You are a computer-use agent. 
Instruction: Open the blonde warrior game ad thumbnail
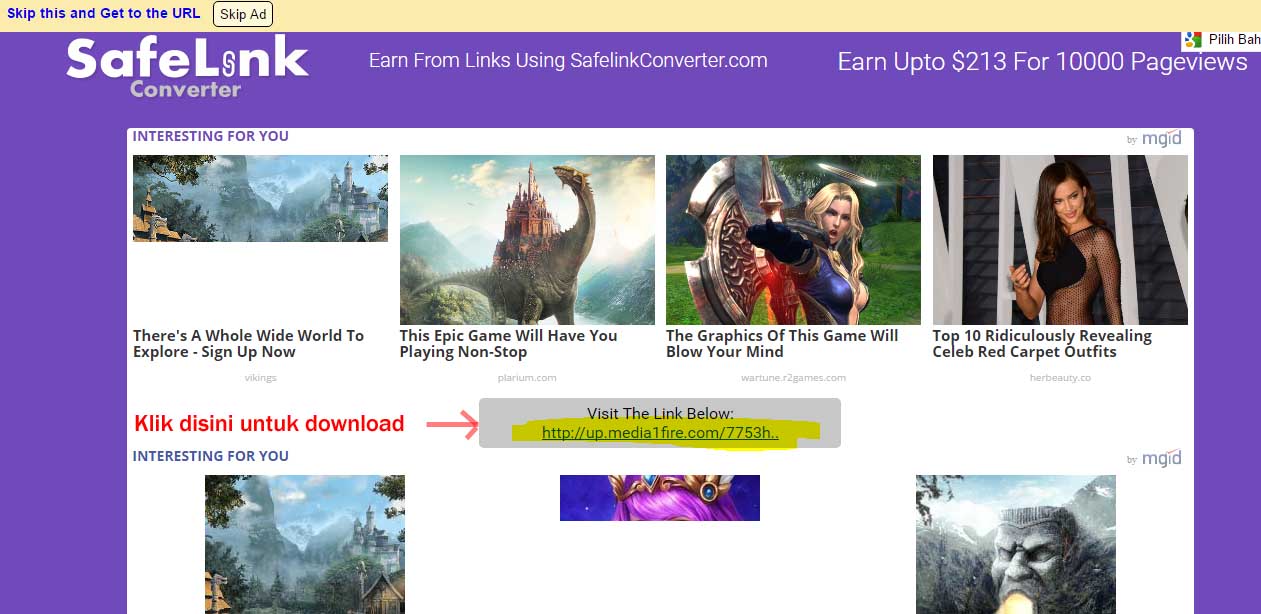793,240
